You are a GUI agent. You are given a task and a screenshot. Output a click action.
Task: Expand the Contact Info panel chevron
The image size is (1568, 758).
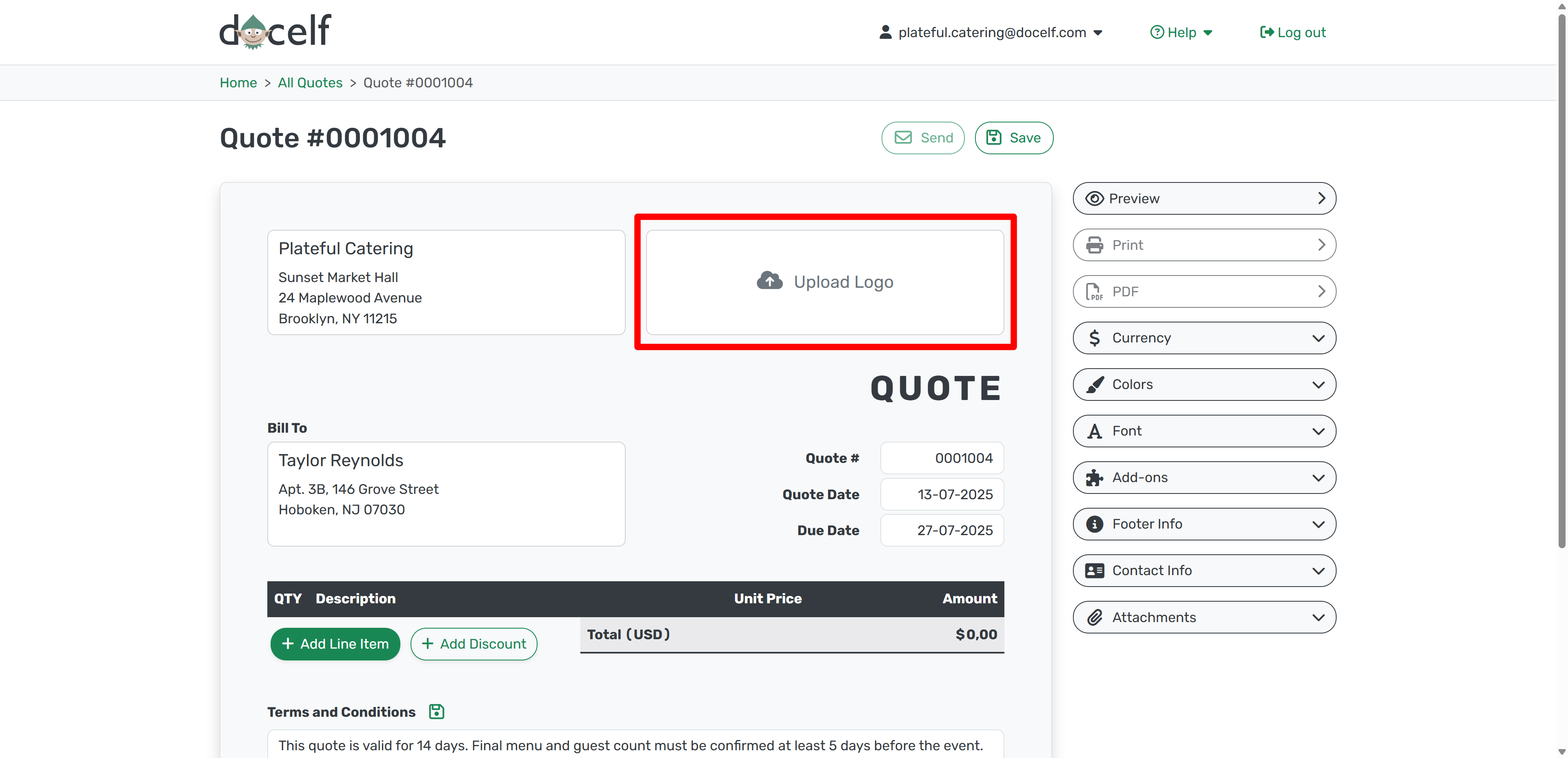1318,571
